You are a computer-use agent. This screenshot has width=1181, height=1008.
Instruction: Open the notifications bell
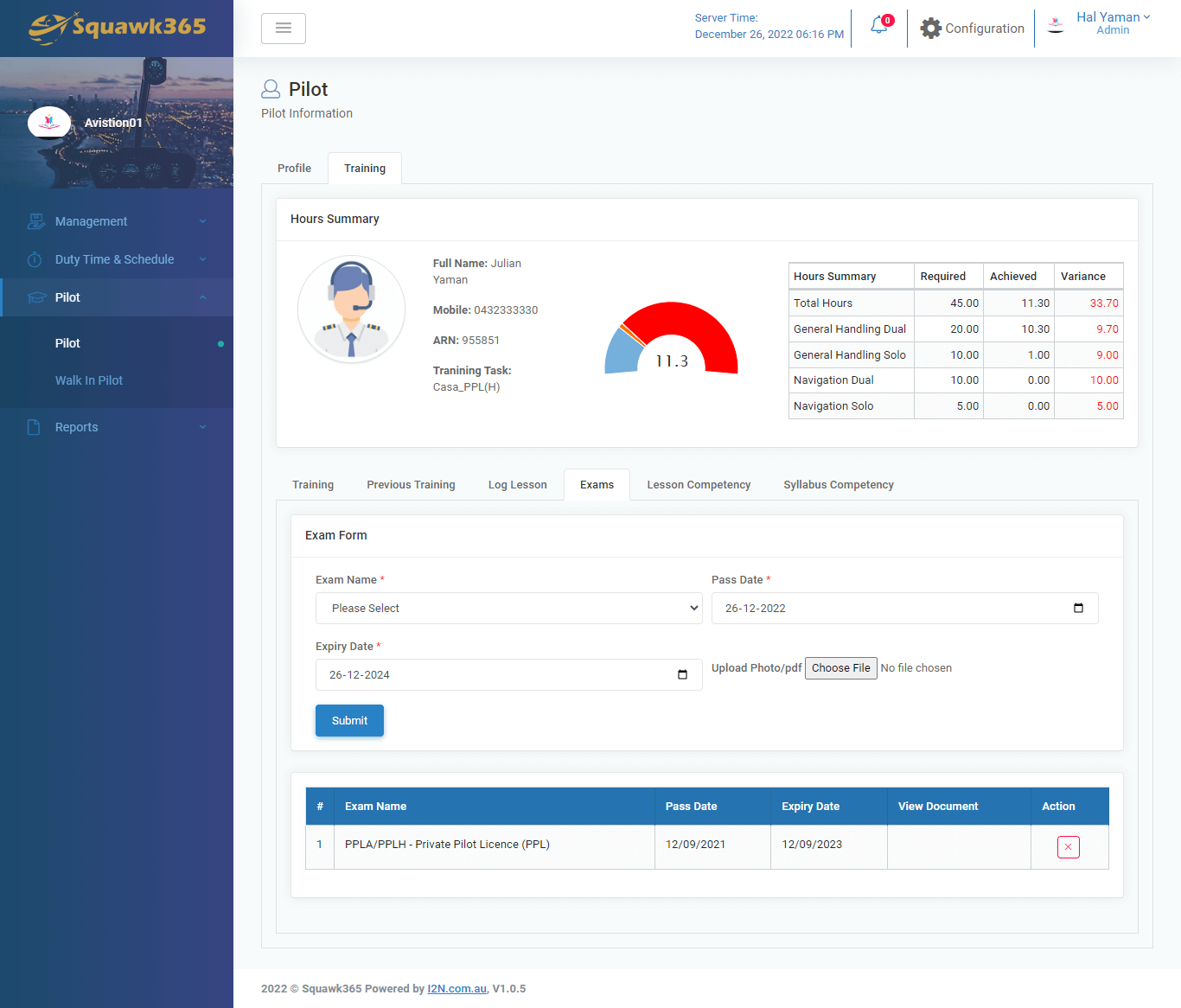pos(878,28)
